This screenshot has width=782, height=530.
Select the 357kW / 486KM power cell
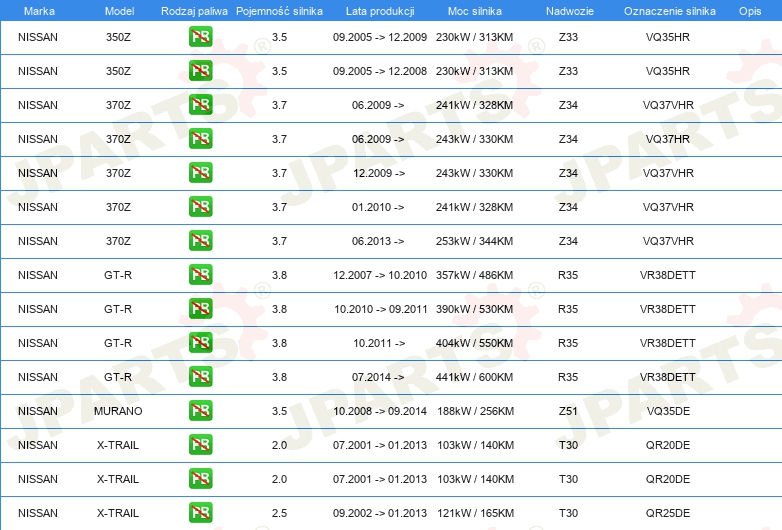click(474, 275)
